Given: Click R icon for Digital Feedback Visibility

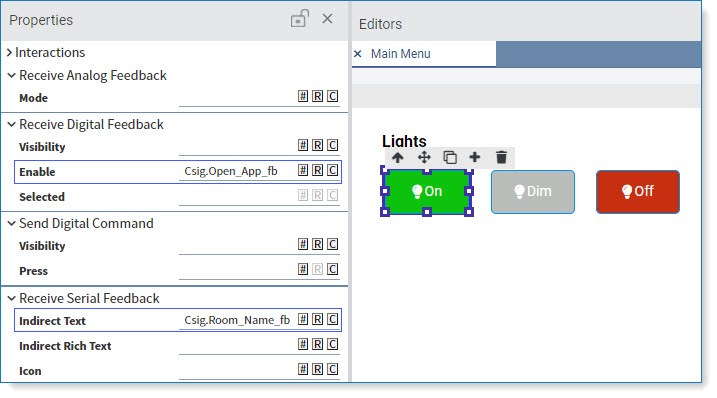Looking at the screenshot, I should pos(317,145).
